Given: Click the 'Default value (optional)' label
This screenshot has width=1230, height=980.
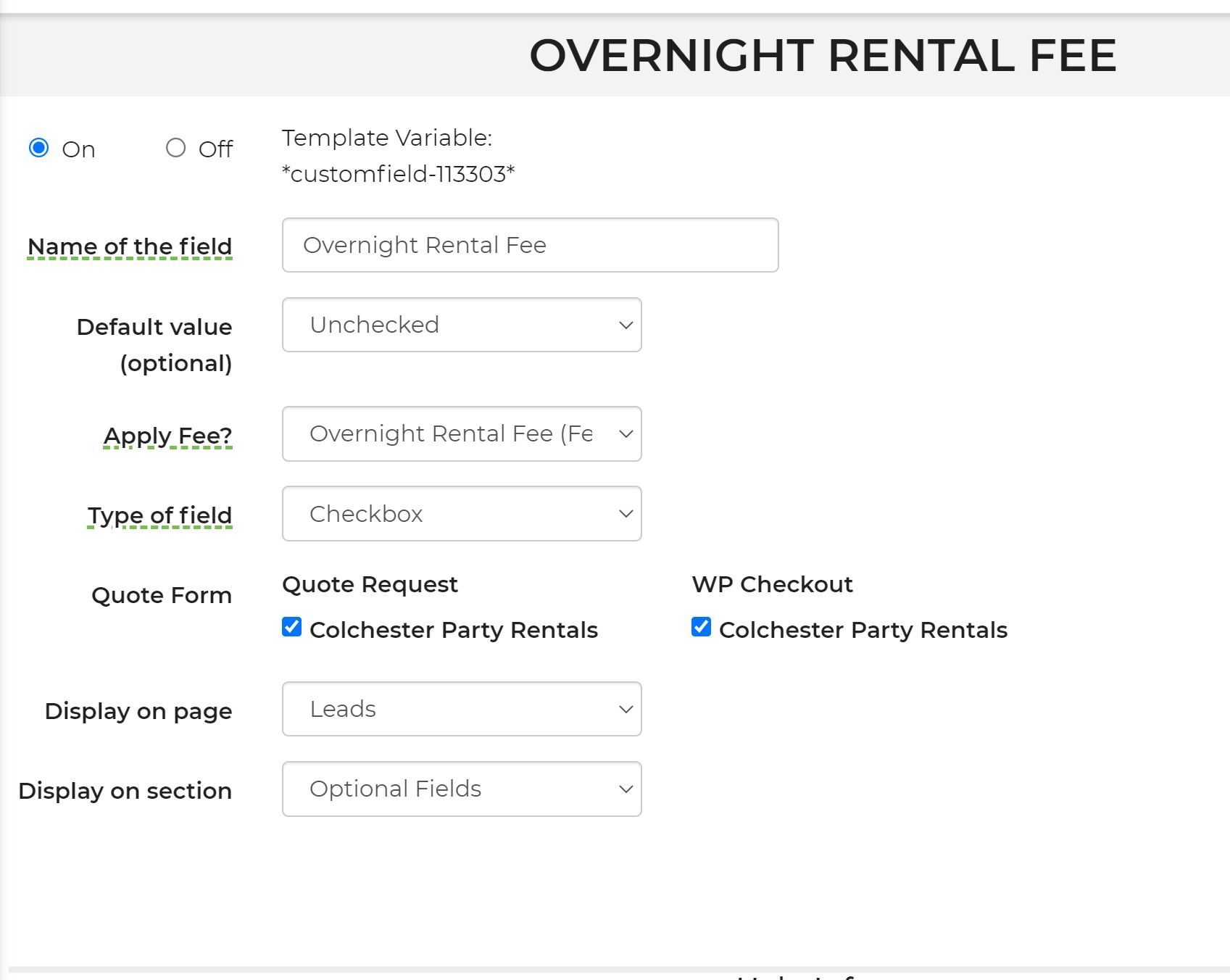Looking at the screenshot, I should pos(154,344).
